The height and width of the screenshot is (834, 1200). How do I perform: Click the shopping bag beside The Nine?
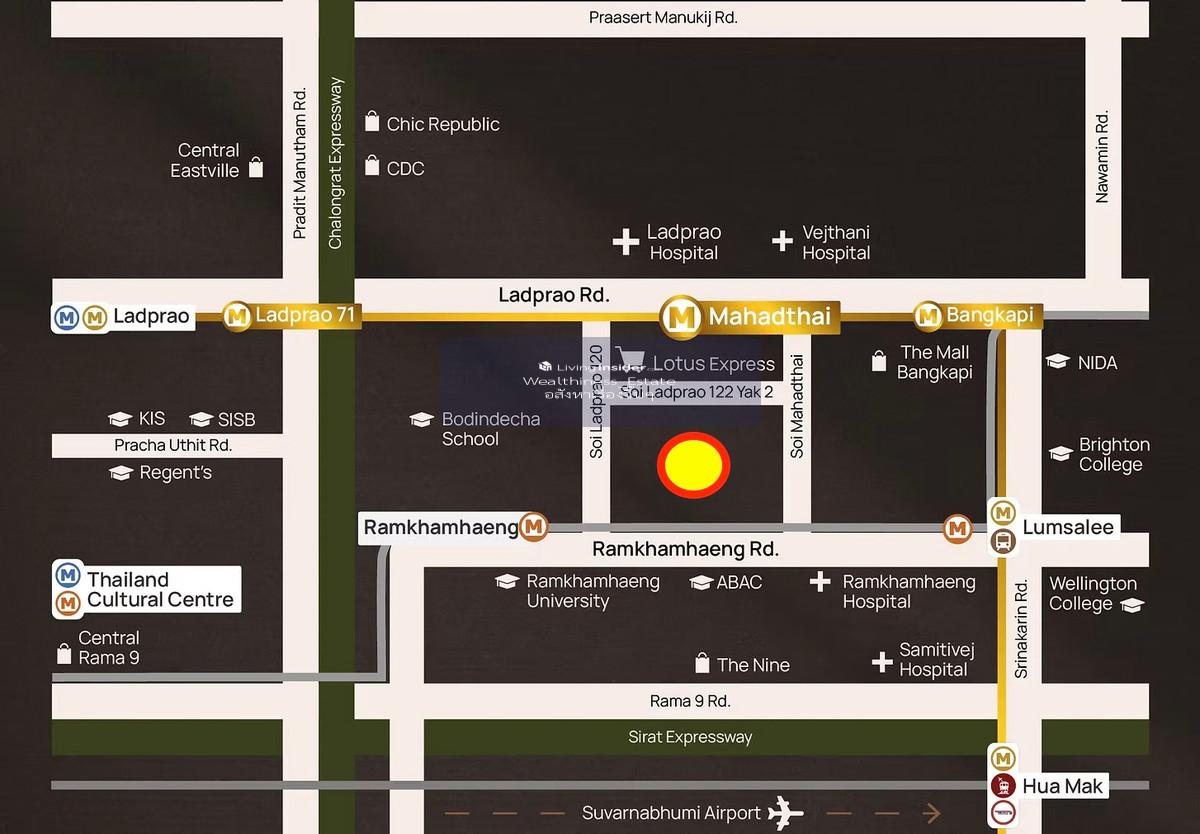(x=702, y=664)
